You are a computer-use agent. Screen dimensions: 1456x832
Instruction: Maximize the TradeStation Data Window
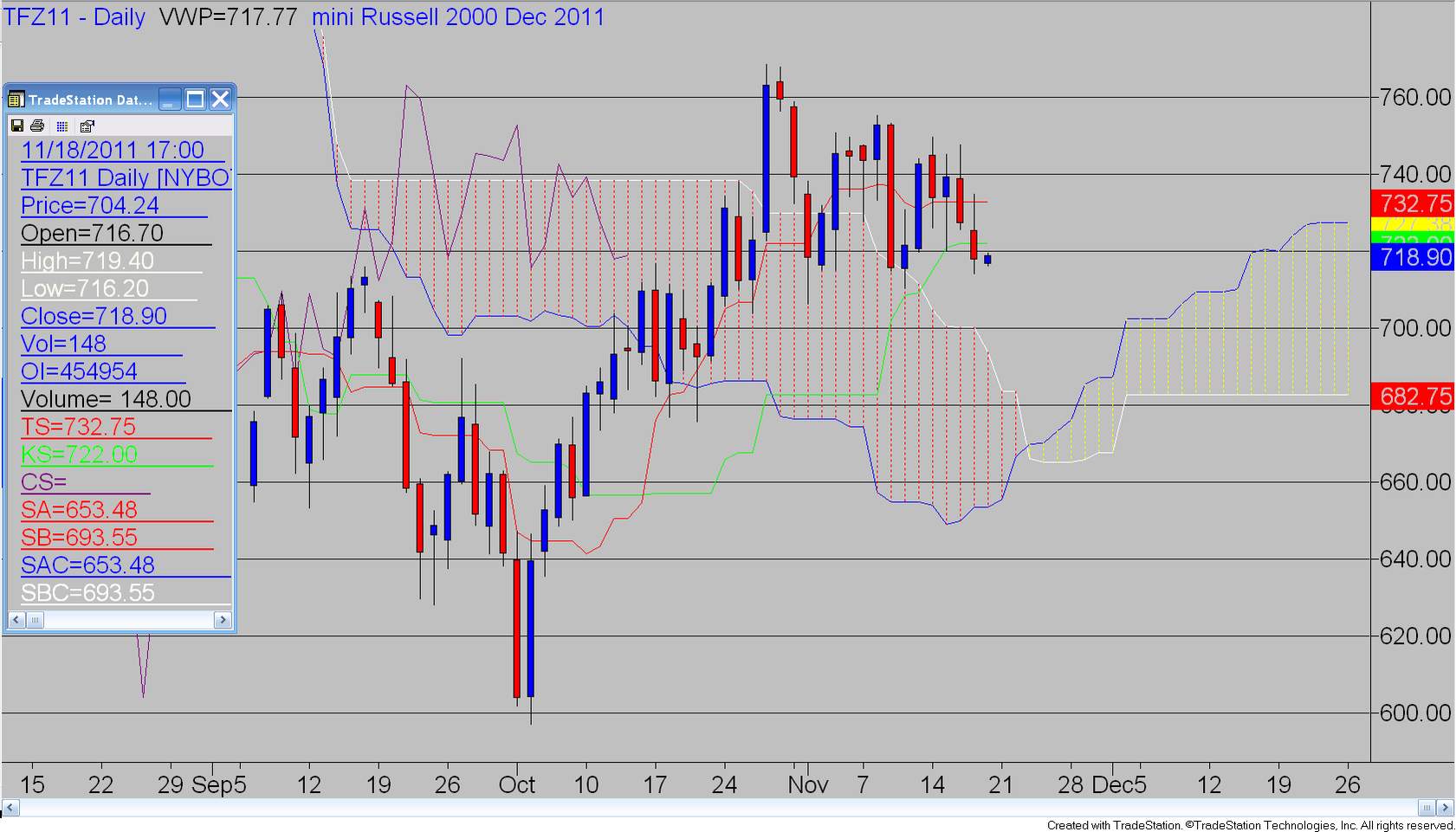(x=195, y=100)
